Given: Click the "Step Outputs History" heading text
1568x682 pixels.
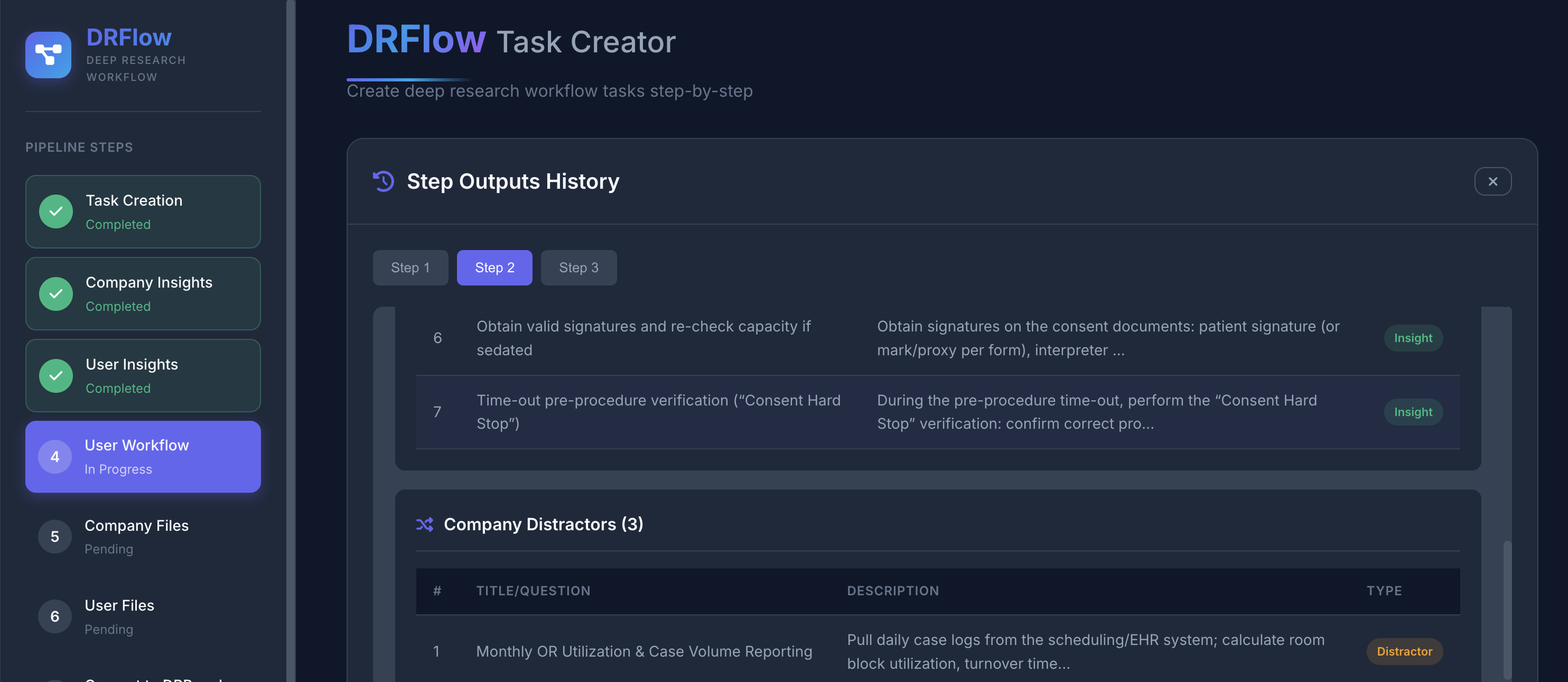Looking at the screenshot, I should pos(512,181).
